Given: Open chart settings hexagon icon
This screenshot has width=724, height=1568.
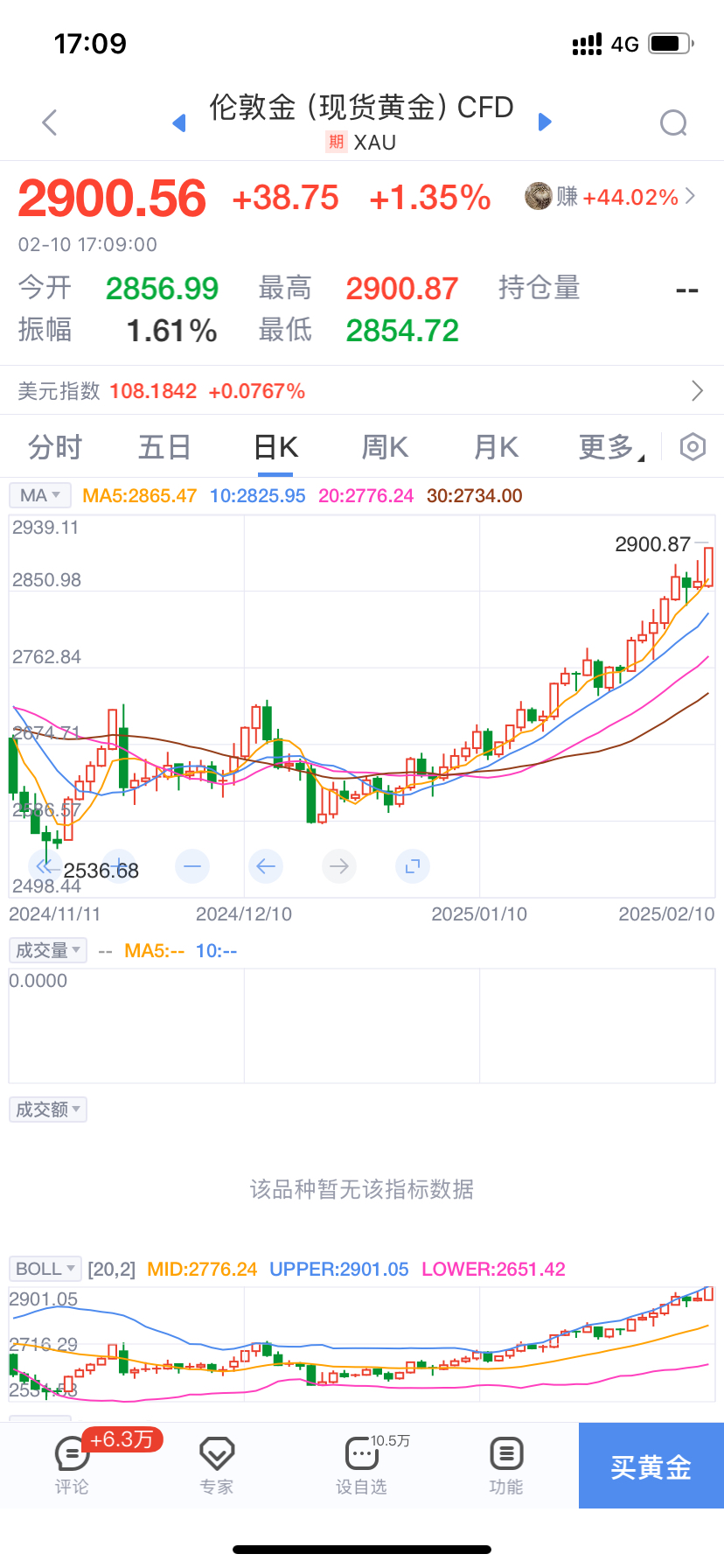Looking at the screenshot, I should (x=693, y=447).
